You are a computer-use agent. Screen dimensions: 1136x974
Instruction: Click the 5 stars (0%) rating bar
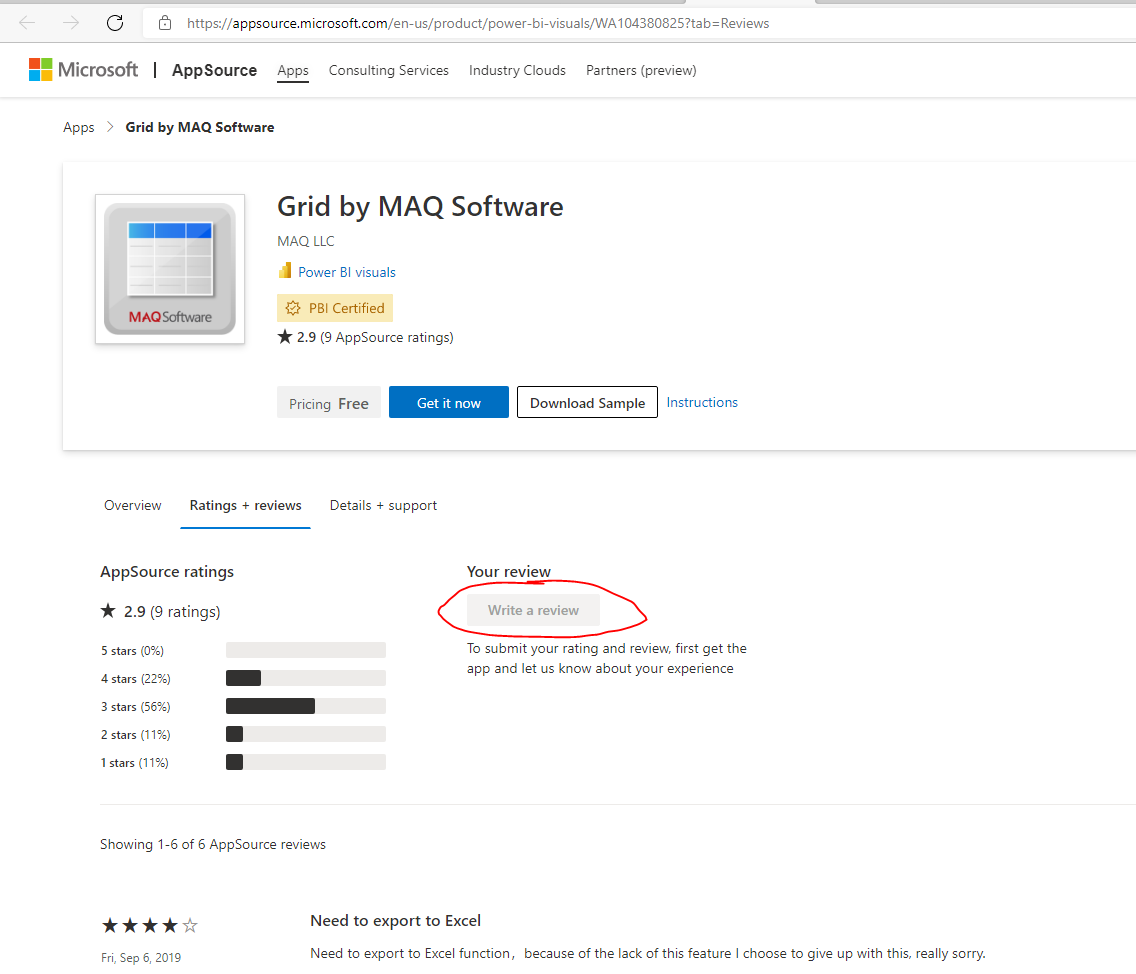pos(306,650)
